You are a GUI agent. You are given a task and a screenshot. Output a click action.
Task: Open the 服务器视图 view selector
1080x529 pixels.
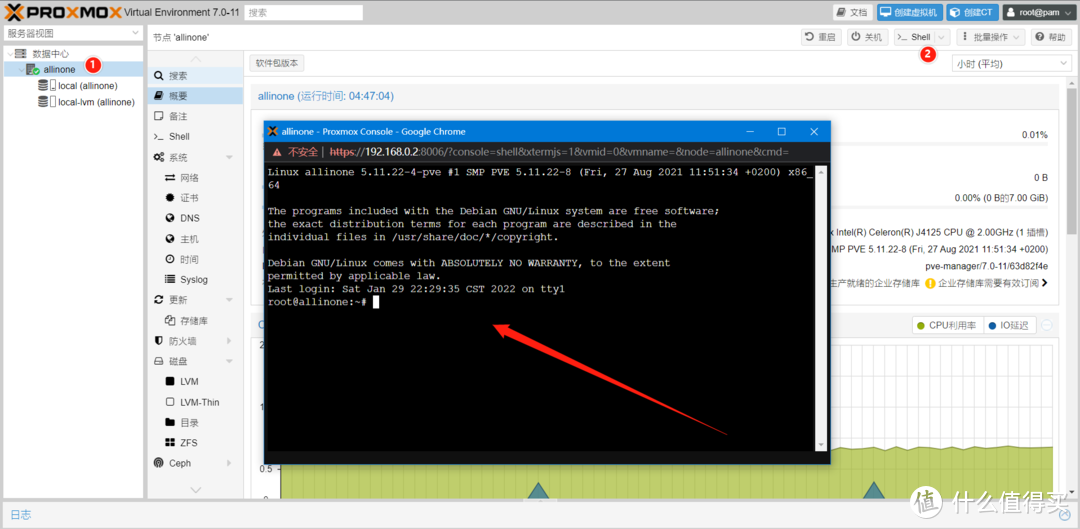click(72, 33)
